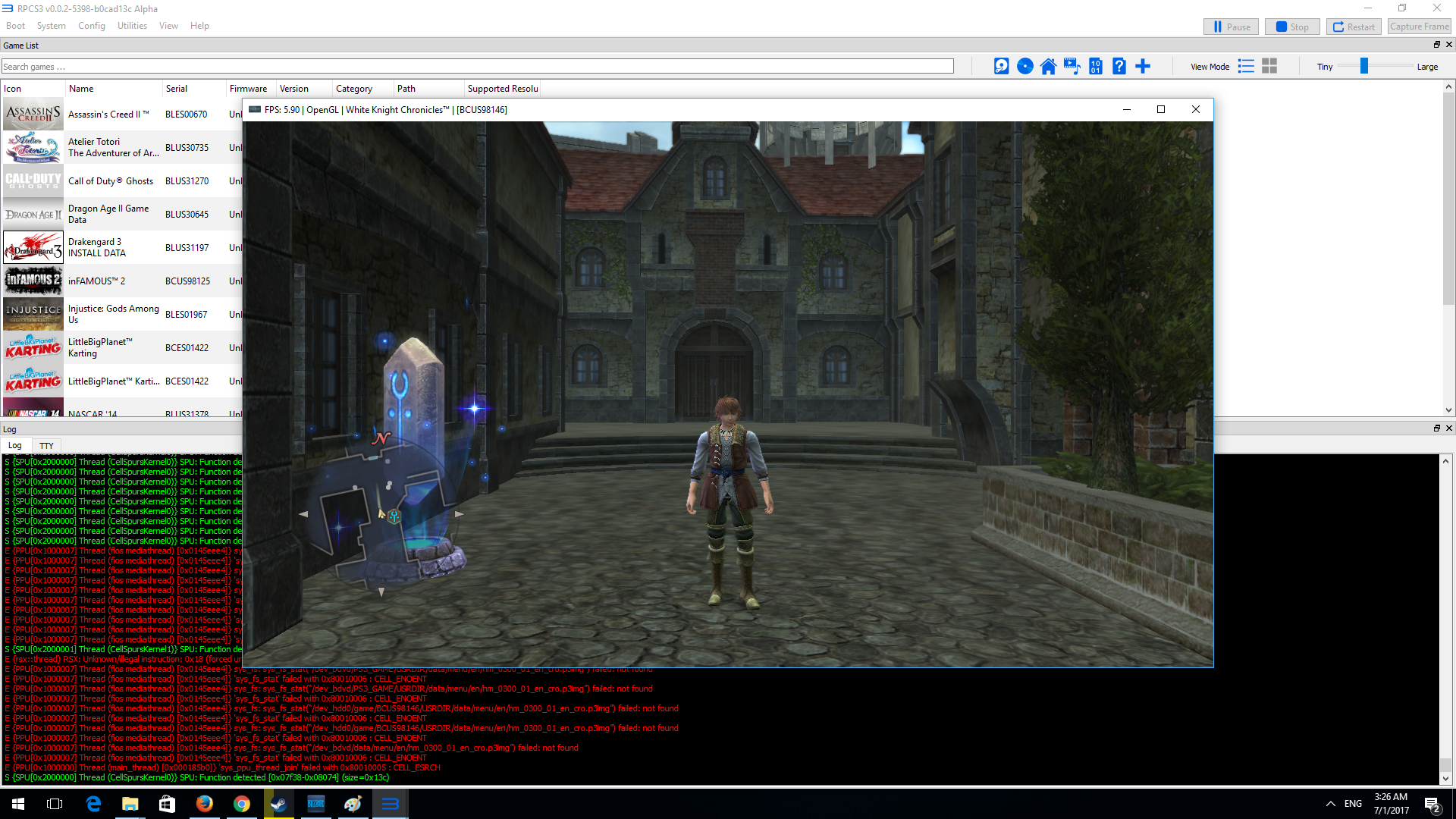Click the home category filter icon
1456x819 pixels.
click(1048, 67)
